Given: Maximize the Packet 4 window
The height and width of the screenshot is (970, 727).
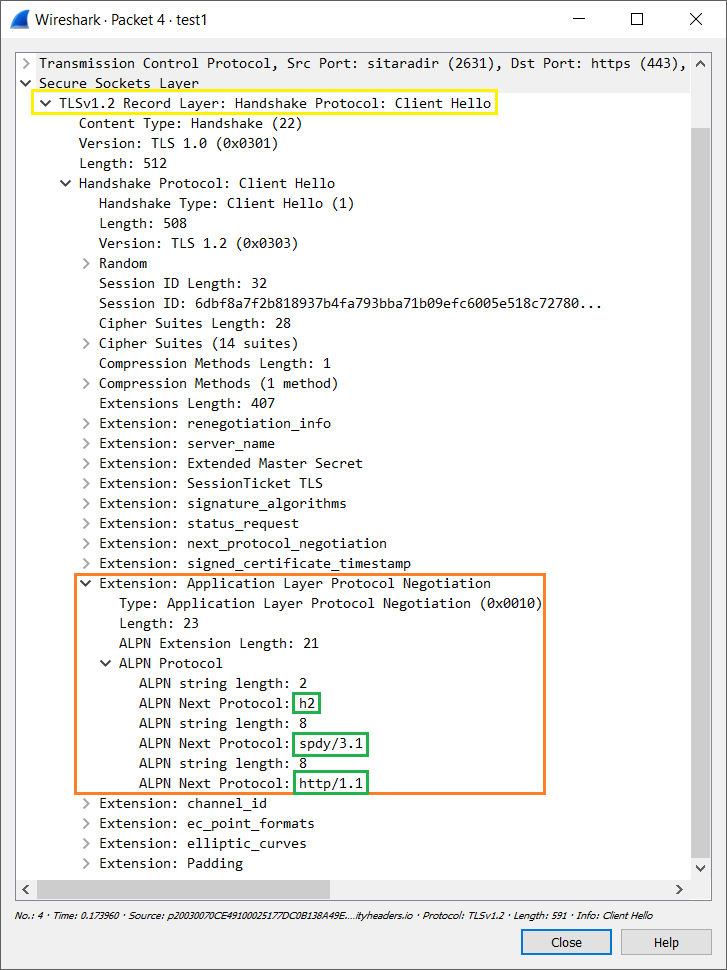Looking at the screenshot, I should click(637, 19).
